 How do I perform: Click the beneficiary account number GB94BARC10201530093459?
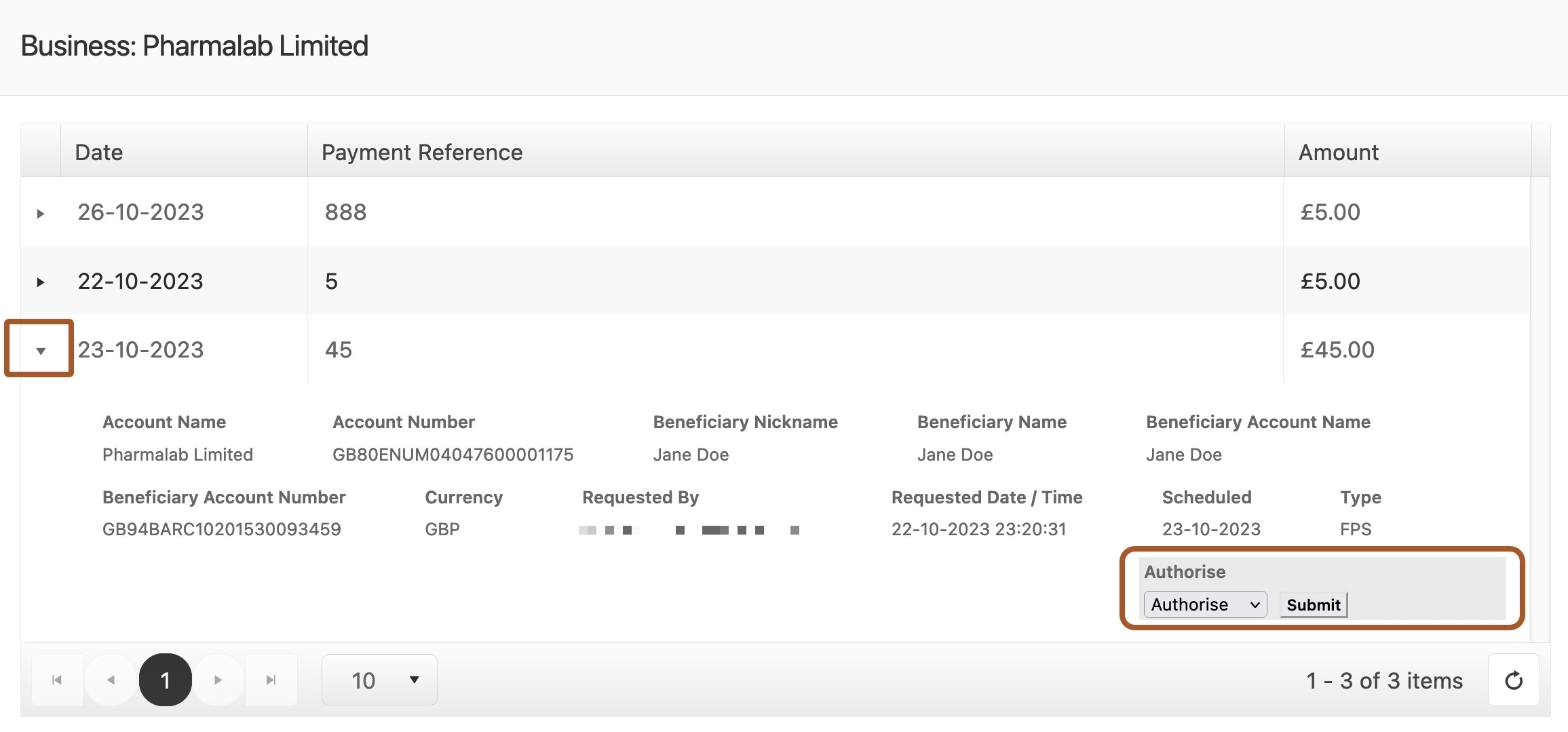tap(221, 529)
